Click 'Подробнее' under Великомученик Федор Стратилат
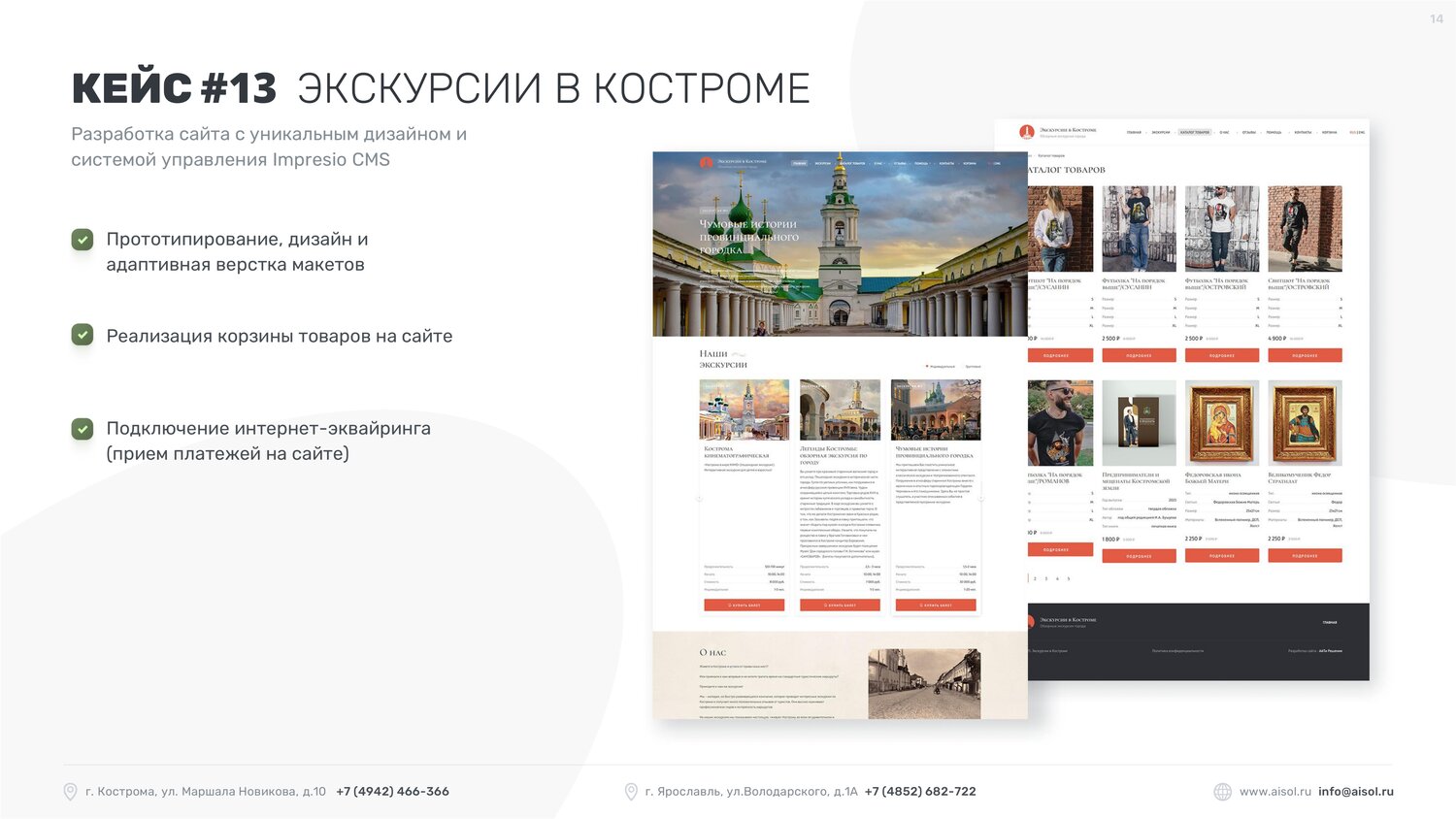This screenshot has height=819, width=1456. pos(1305,556)
